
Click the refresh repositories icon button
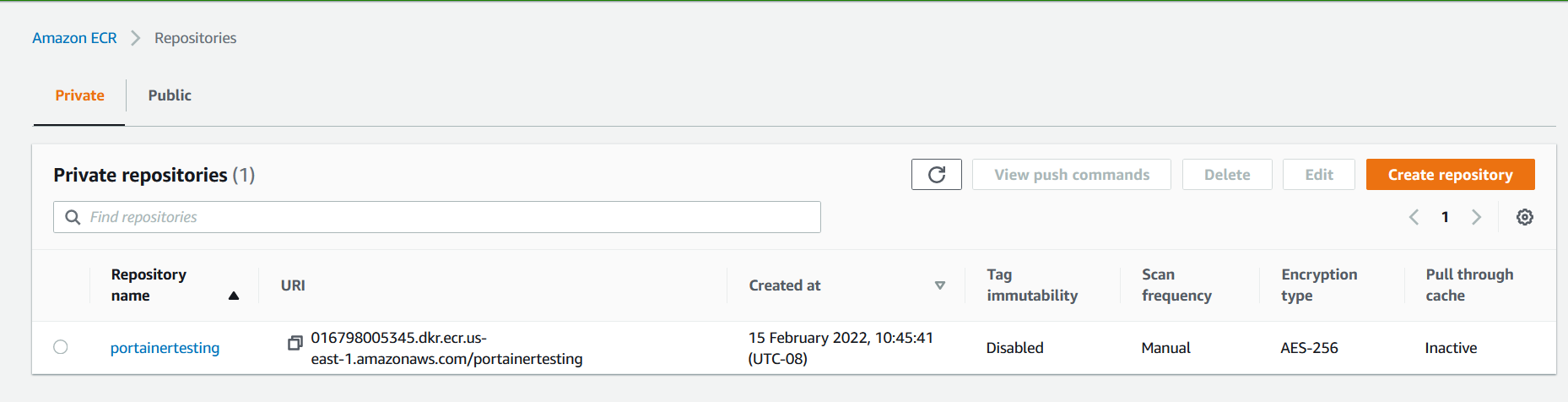pyautogui.click(x=936, y=175)
